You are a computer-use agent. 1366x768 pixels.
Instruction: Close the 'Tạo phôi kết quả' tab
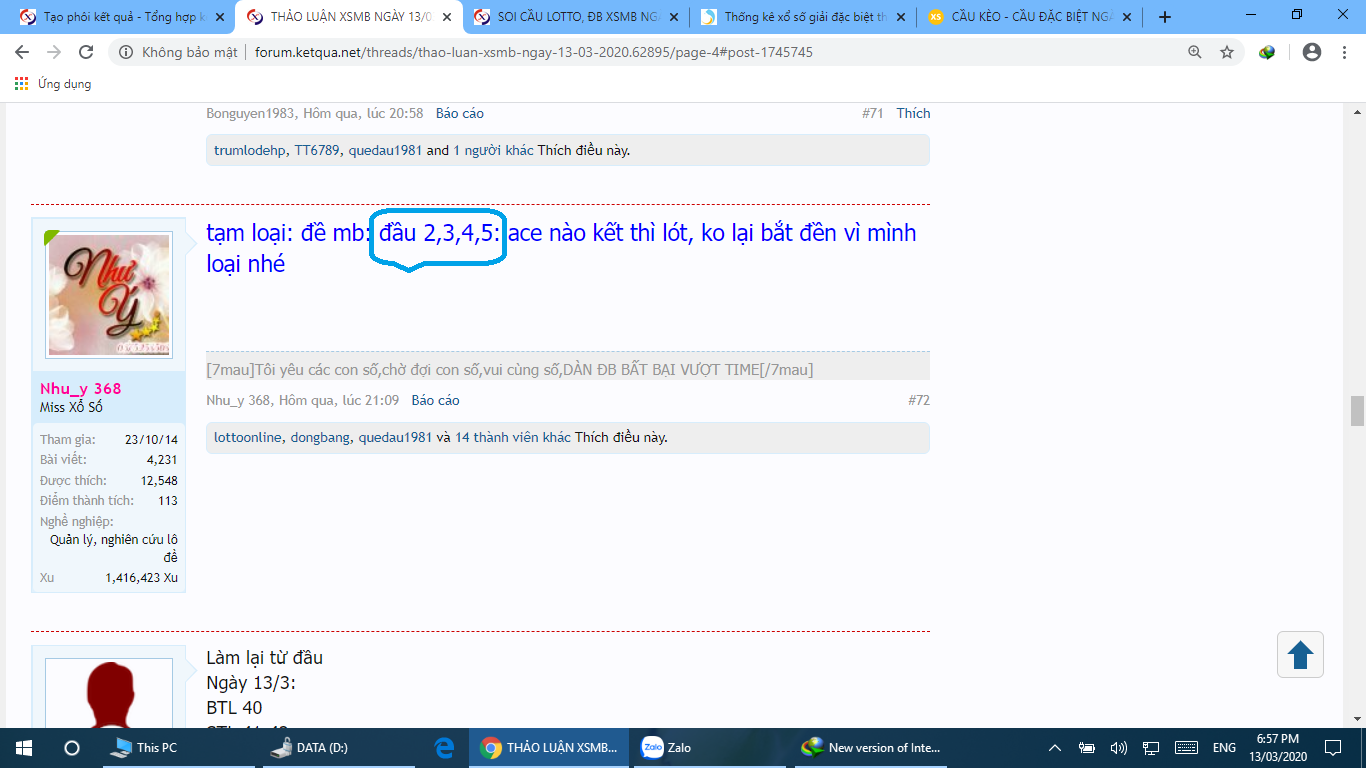point(219,17)
